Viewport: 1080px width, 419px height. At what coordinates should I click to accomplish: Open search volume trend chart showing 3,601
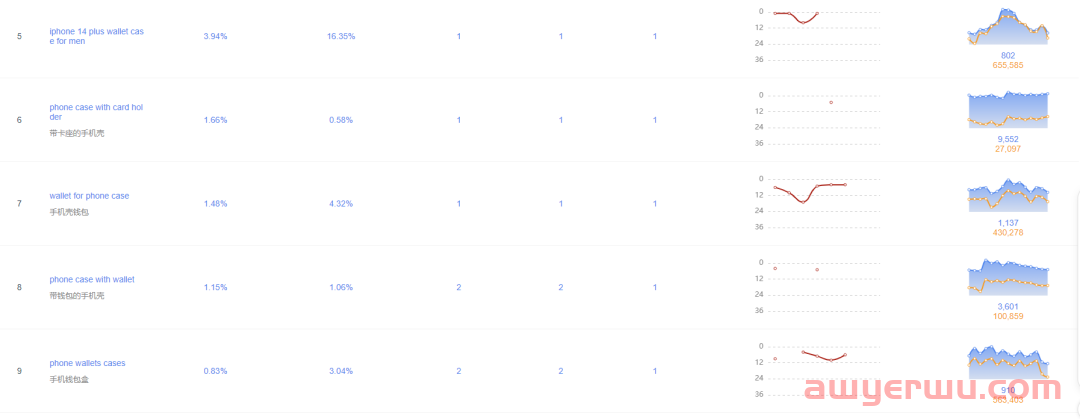tap(1008, 278)
